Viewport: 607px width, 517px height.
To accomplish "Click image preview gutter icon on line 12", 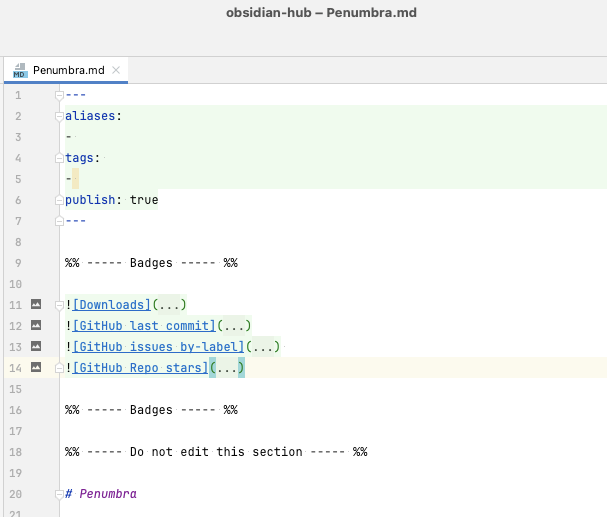I will tap(36, 325).
